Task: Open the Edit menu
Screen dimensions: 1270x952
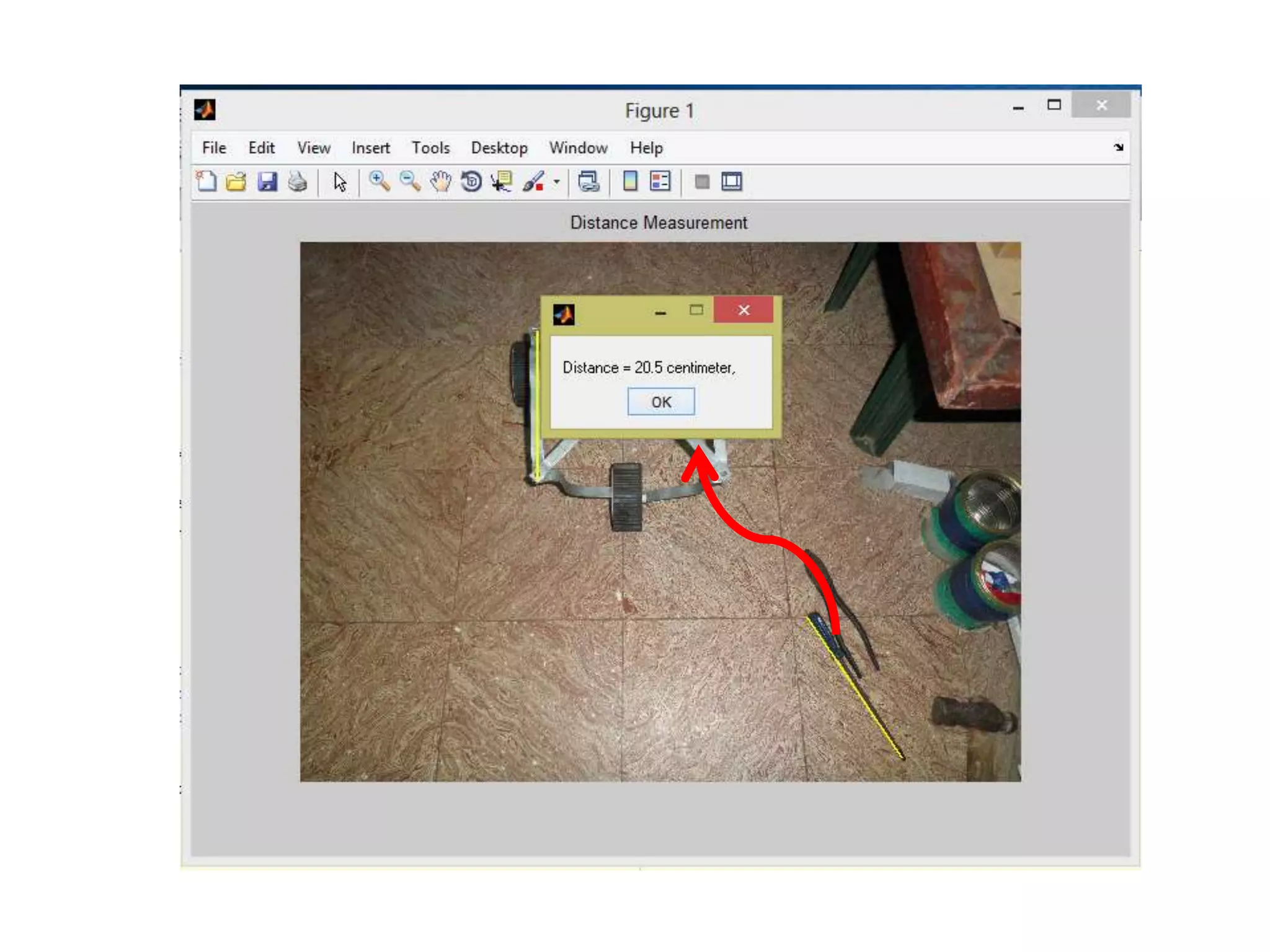Action: tap(261, 148)
